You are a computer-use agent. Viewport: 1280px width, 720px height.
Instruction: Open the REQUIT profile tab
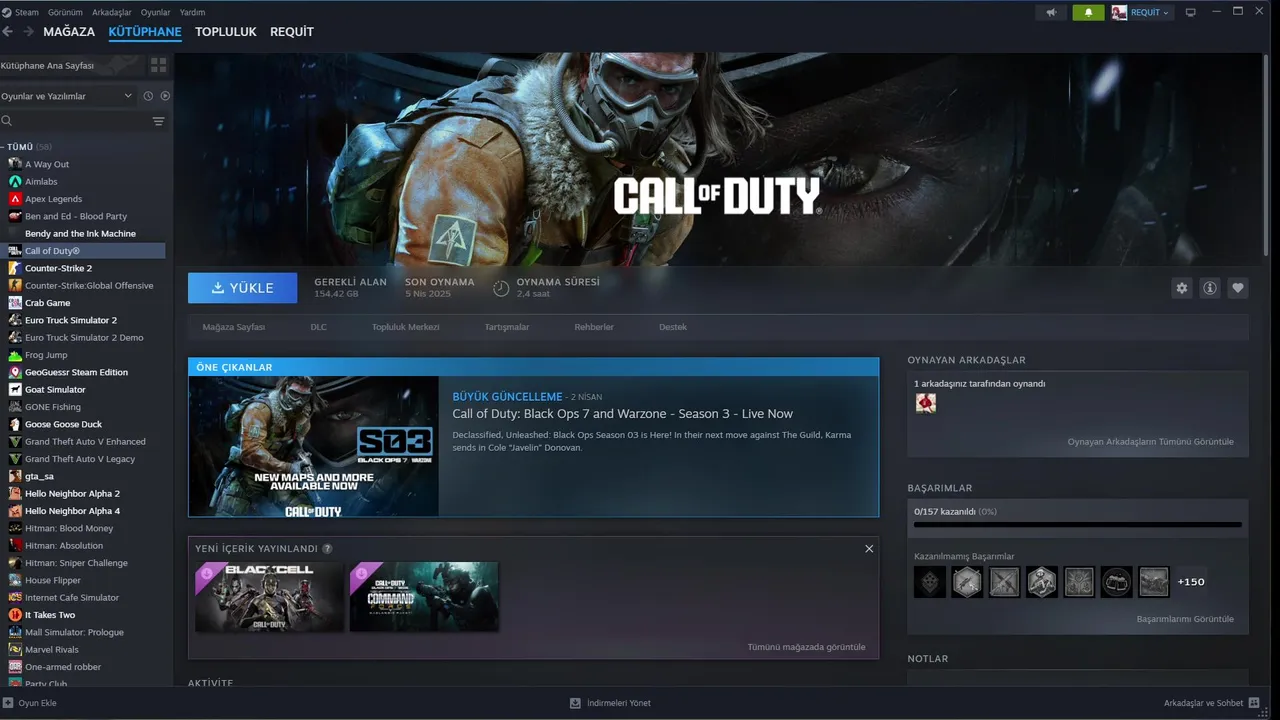[292, 32]
